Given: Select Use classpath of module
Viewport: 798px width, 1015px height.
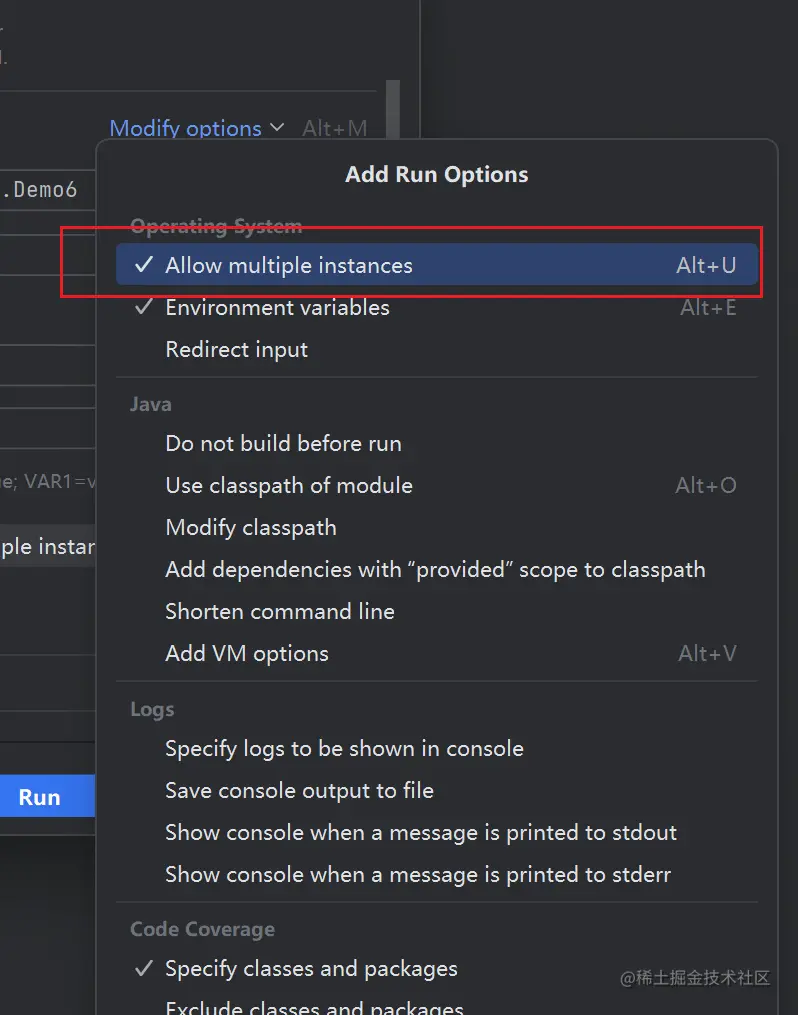Looking at the screenshot, I should point(289,486).
